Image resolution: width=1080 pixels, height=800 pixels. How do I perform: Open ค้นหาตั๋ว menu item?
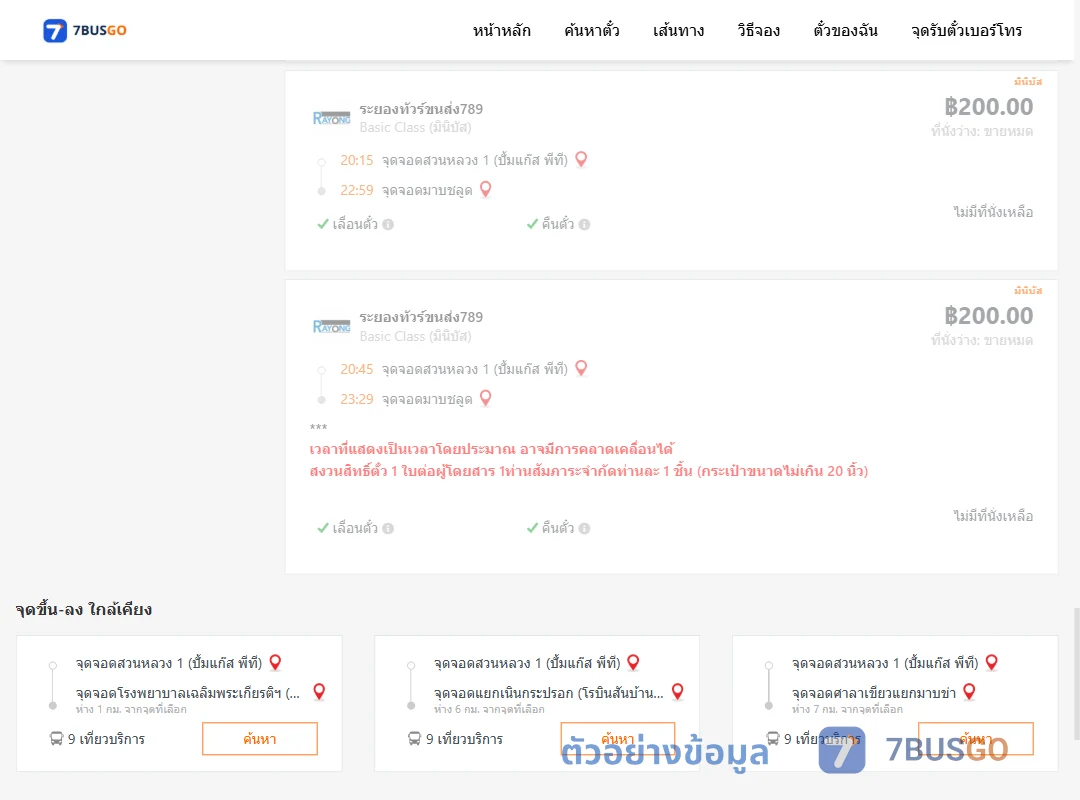pos(592,30)
